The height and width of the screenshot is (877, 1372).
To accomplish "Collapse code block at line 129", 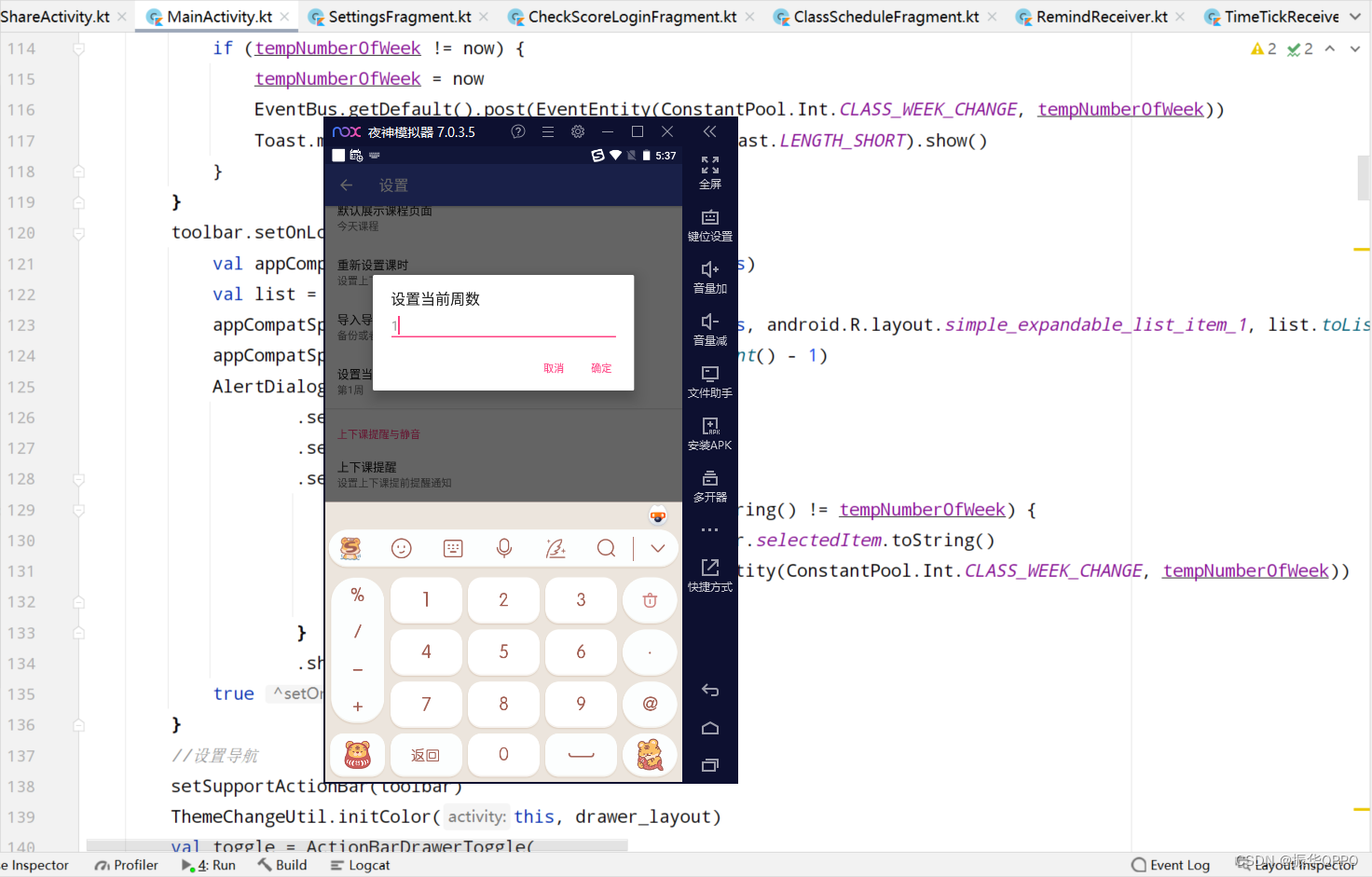I will [x=79, y=510].
